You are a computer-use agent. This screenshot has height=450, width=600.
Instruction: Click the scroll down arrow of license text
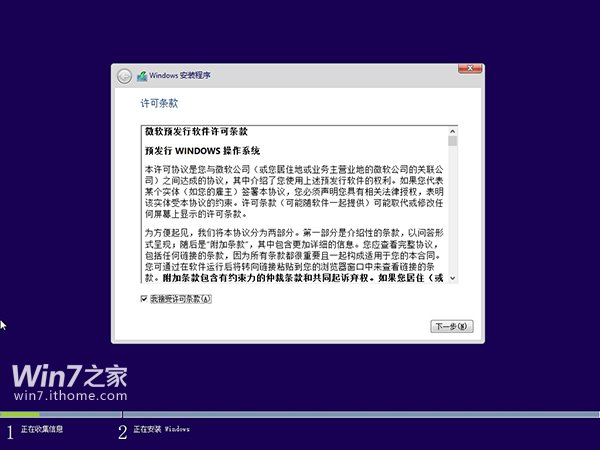tap(453, 278)
